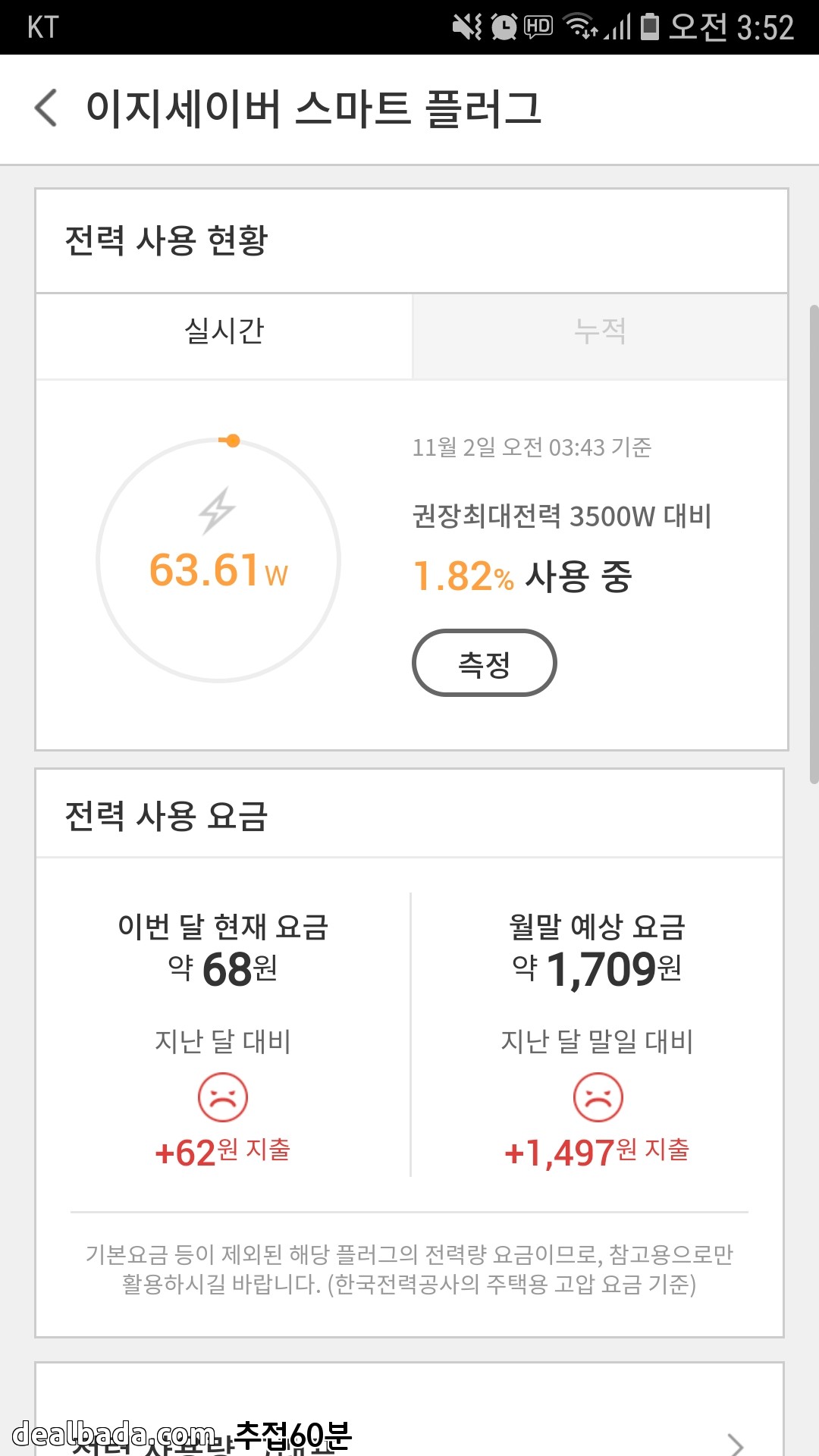Tap the 63.61W power reading
The height and width of the screenshot is (1456, 819).
218,570
